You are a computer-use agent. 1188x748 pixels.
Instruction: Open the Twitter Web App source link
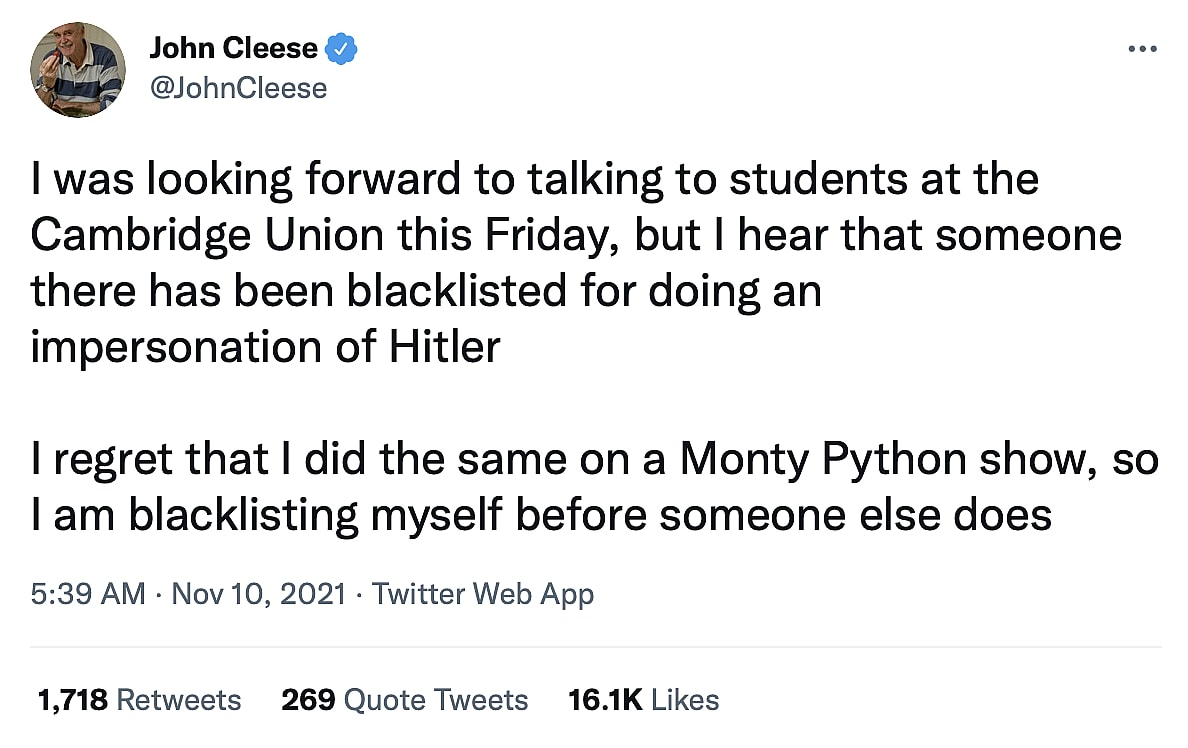(483, 594)
